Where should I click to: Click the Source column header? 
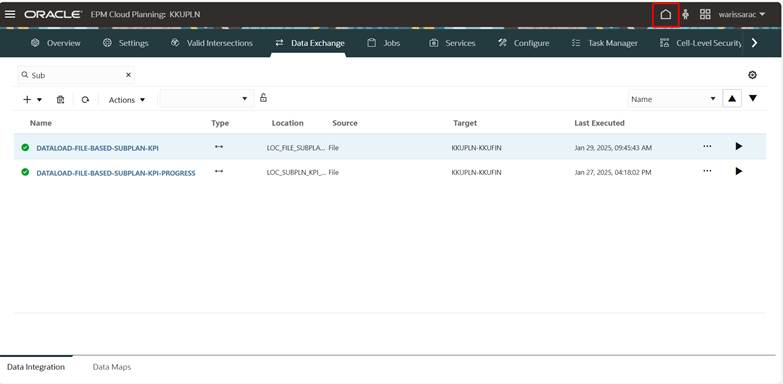(345, 123)
